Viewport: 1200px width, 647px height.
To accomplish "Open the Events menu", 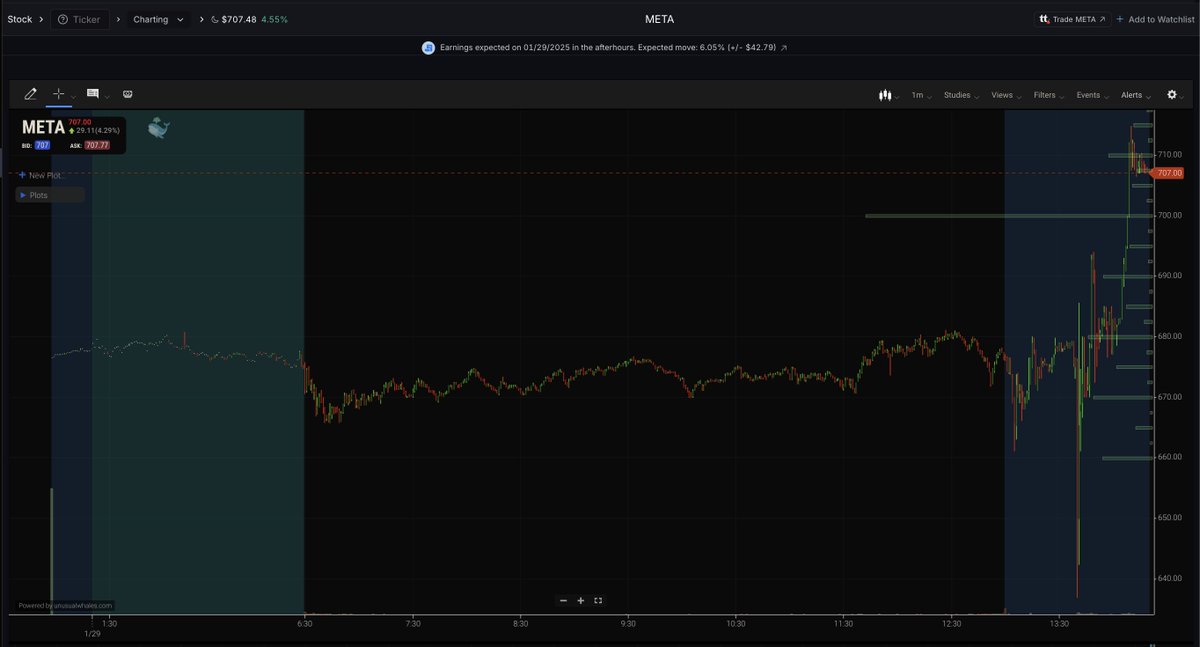I will [x=1092, y=95].
